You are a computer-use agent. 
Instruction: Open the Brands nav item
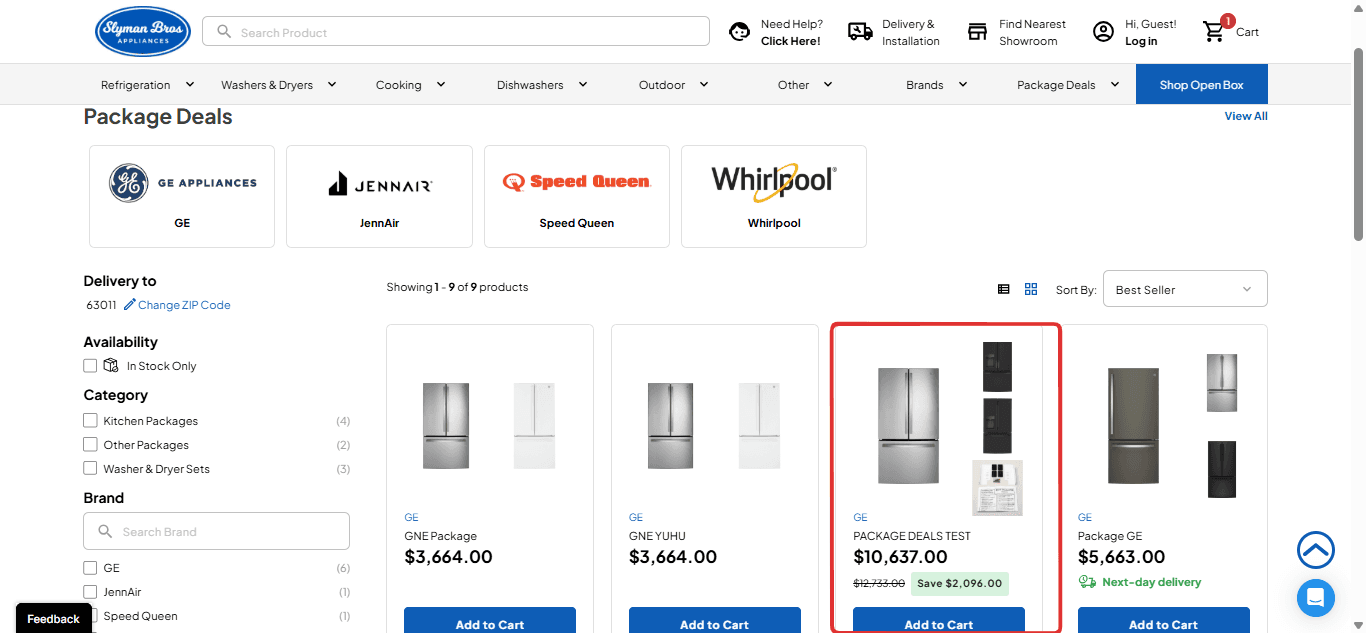pyautogui.click(x=925, y=85)
